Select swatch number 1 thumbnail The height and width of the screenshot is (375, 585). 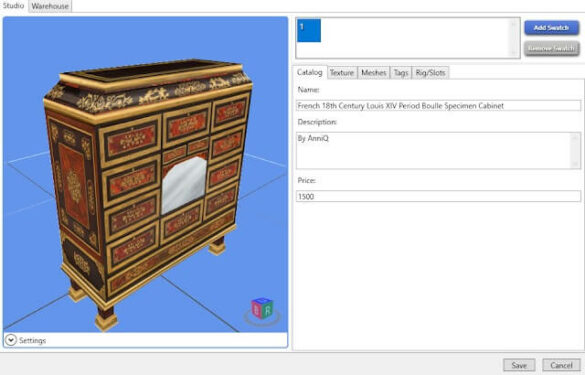309,31
